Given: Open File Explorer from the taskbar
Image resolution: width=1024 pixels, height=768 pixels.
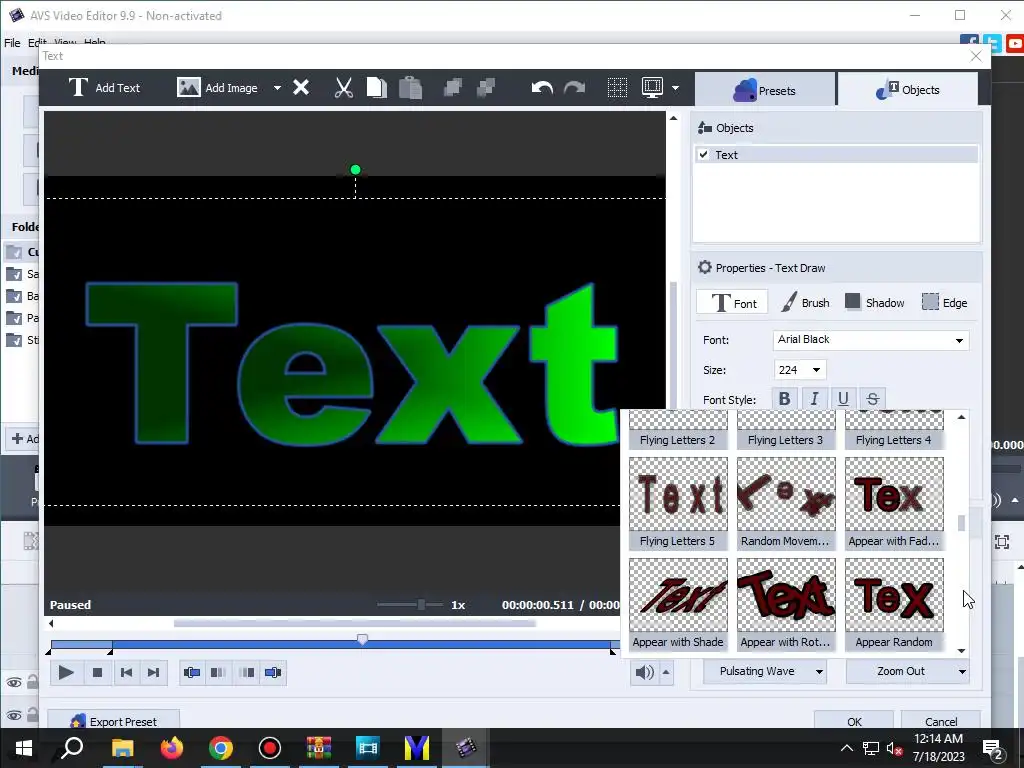Looking at the screenshot, I should 122,748.
